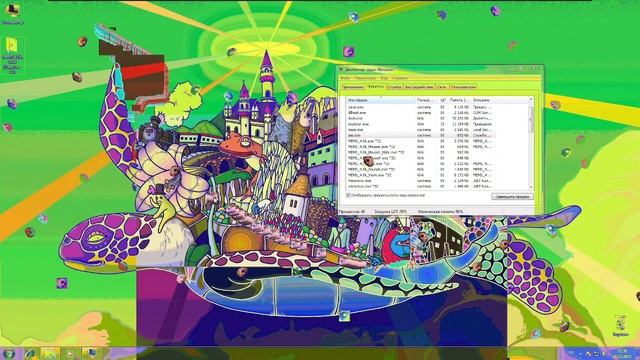Open the Computer desktop icon
Image resolution: width=640 pixels, height=360 pixels.
[x=12, y=13]
